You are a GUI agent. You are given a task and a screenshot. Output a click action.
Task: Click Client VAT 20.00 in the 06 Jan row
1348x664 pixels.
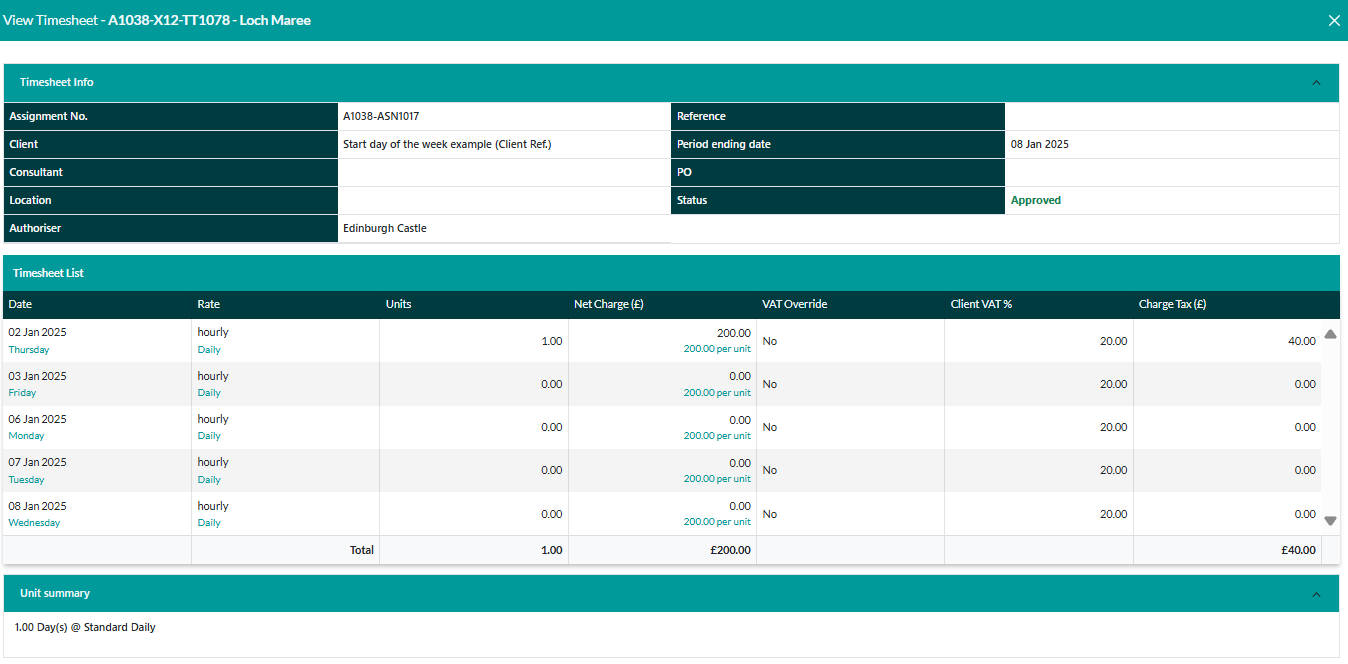pos(1114,427)
